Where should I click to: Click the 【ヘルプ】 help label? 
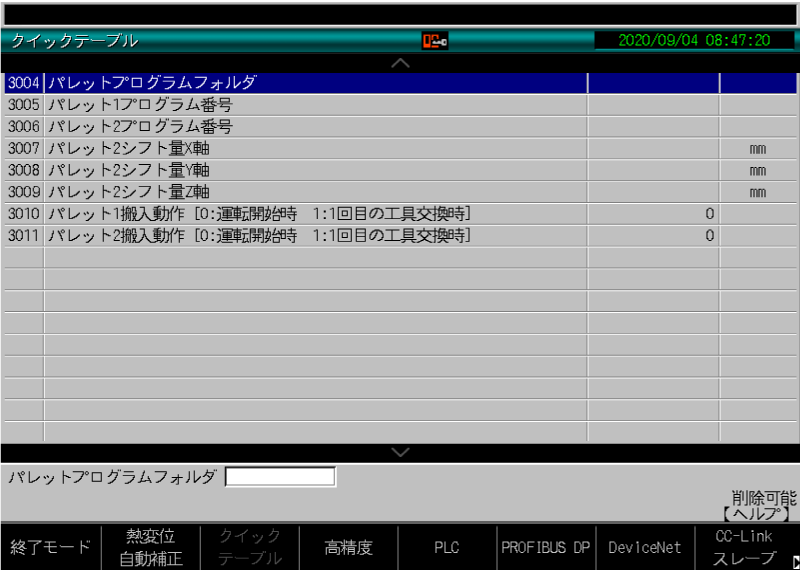pyautogui.click(x=759, y=514)
